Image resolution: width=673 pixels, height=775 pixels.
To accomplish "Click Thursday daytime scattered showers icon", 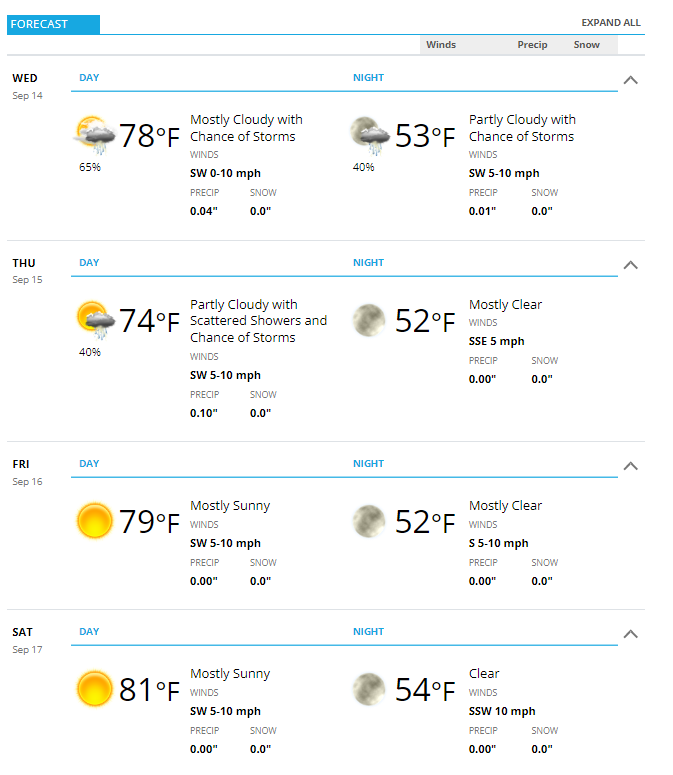I will [x=95, y=320].
